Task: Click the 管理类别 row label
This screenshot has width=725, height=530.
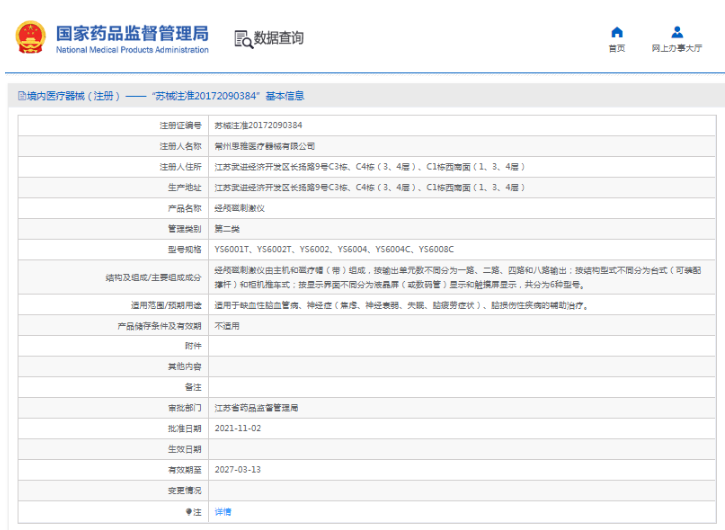Action: (x=184, y=228)
